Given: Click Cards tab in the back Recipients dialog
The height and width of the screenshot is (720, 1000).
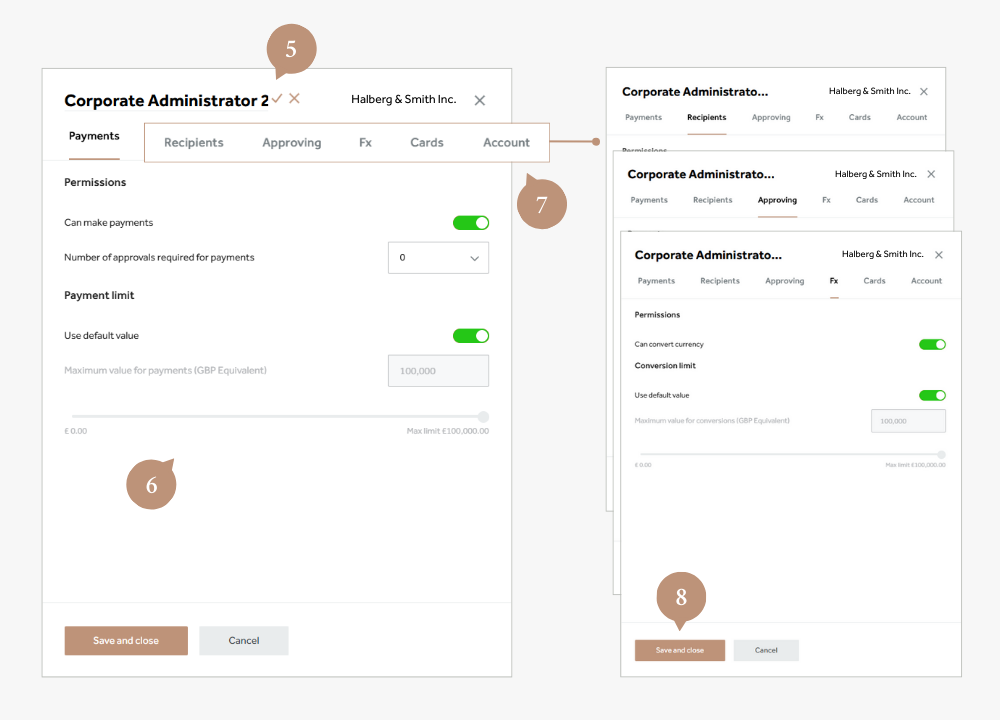Looking at the screenshot, I should point(860,117).
